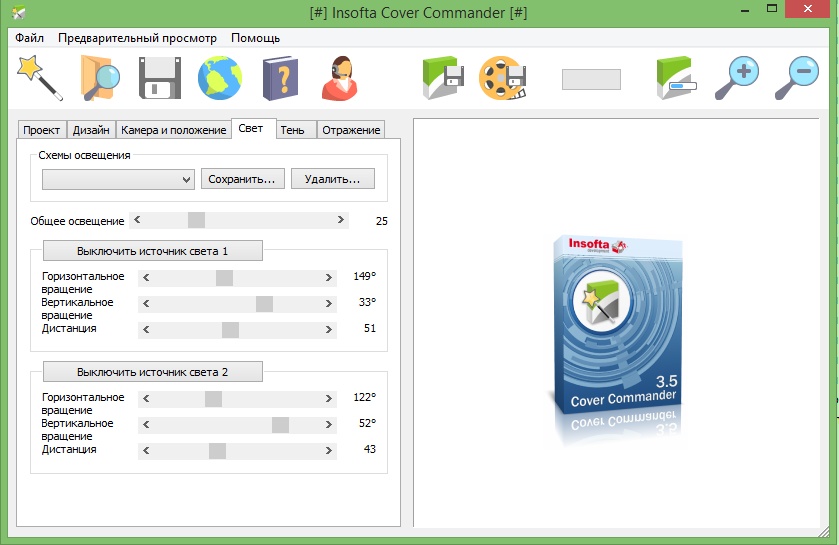Viewport: 839px width, 545px height.
Task: Click light 2 horizontal value 122°
Action: (x=364, y=397)
